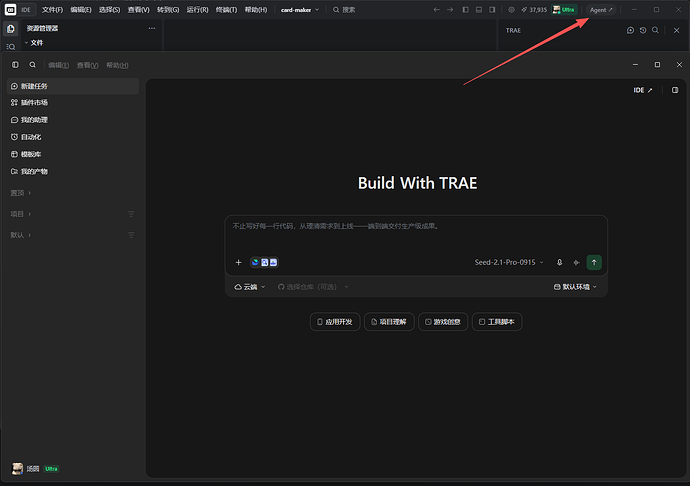
Task: Open 自动化 in the sidebar
Action: [73, 137]
